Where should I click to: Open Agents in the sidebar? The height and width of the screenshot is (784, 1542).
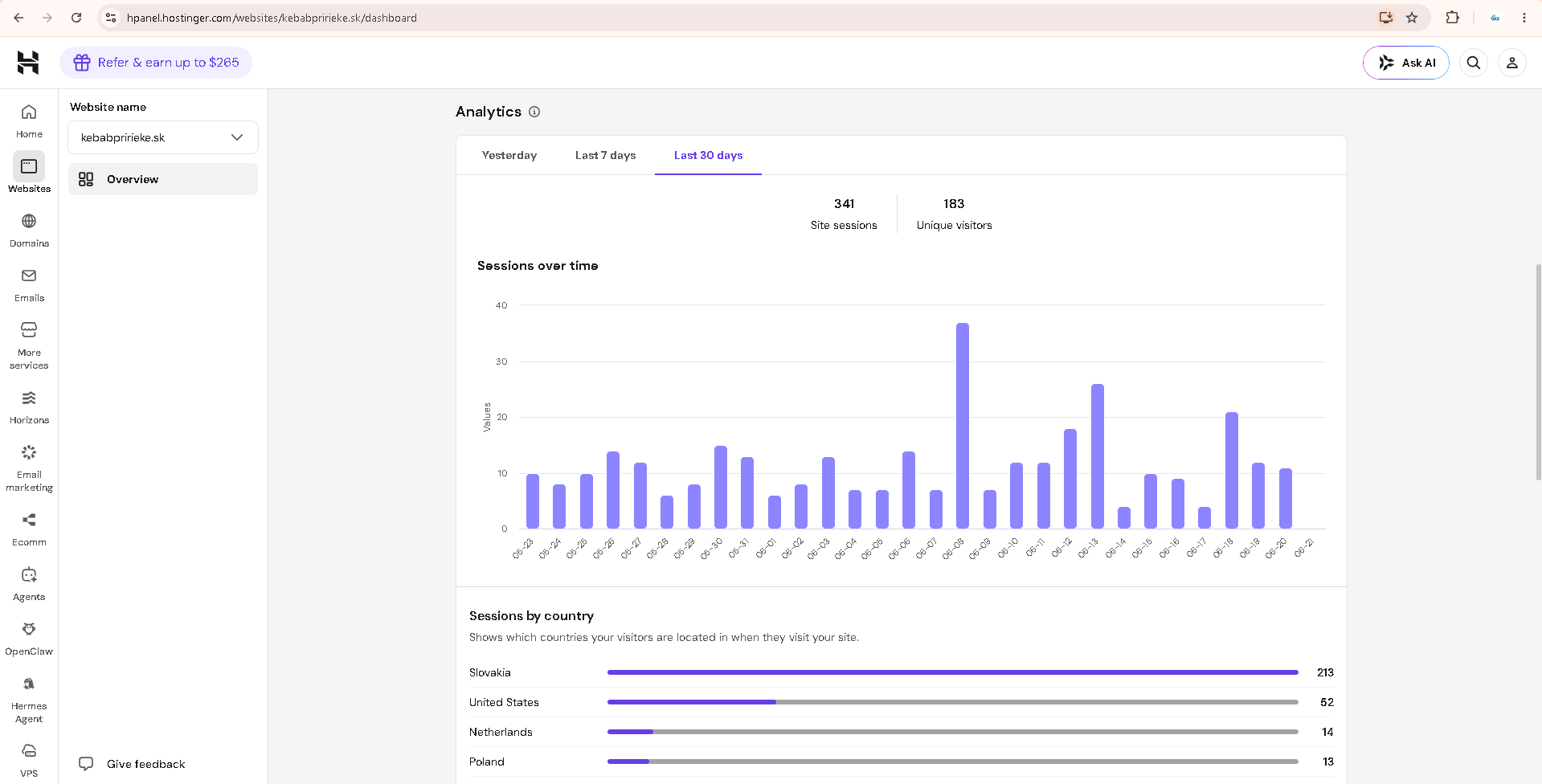pyautogui.click(x=29, y=583)
